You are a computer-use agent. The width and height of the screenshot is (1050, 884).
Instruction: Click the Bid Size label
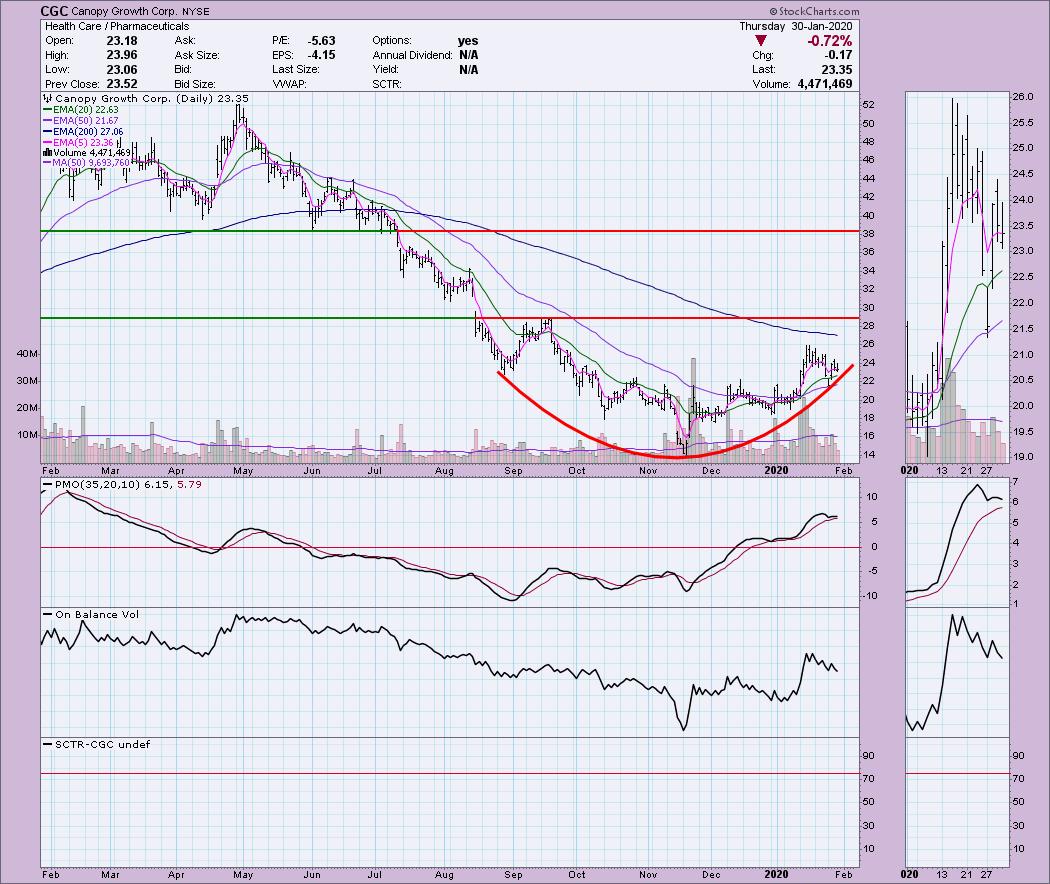click(195, 84)
